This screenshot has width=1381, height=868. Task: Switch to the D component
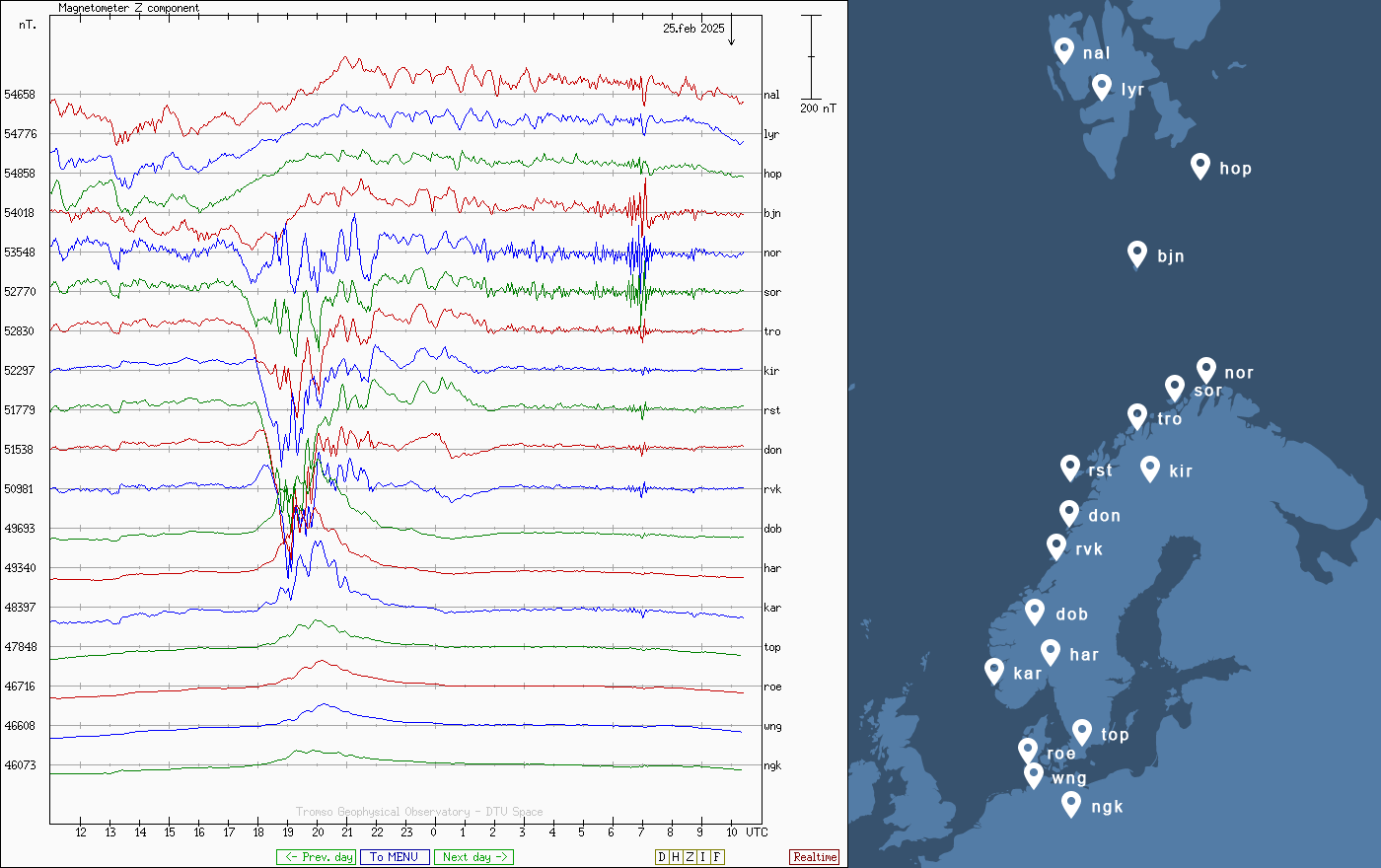pos(662,857)
